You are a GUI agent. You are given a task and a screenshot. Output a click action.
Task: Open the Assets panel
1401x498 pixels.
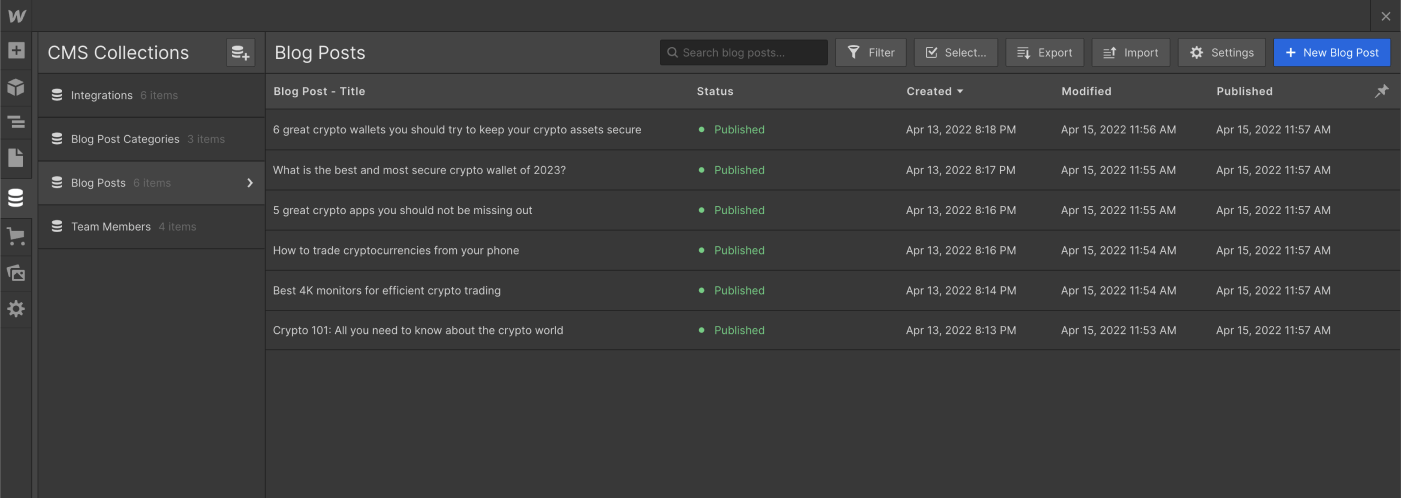[x=16, y=272]
